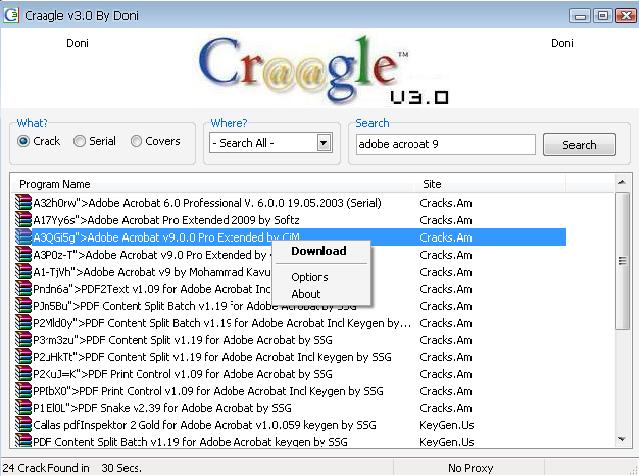Click archive icon of P2JHkTt Content Split Keygen row
The image size is (639, 476).
(23, 357)
